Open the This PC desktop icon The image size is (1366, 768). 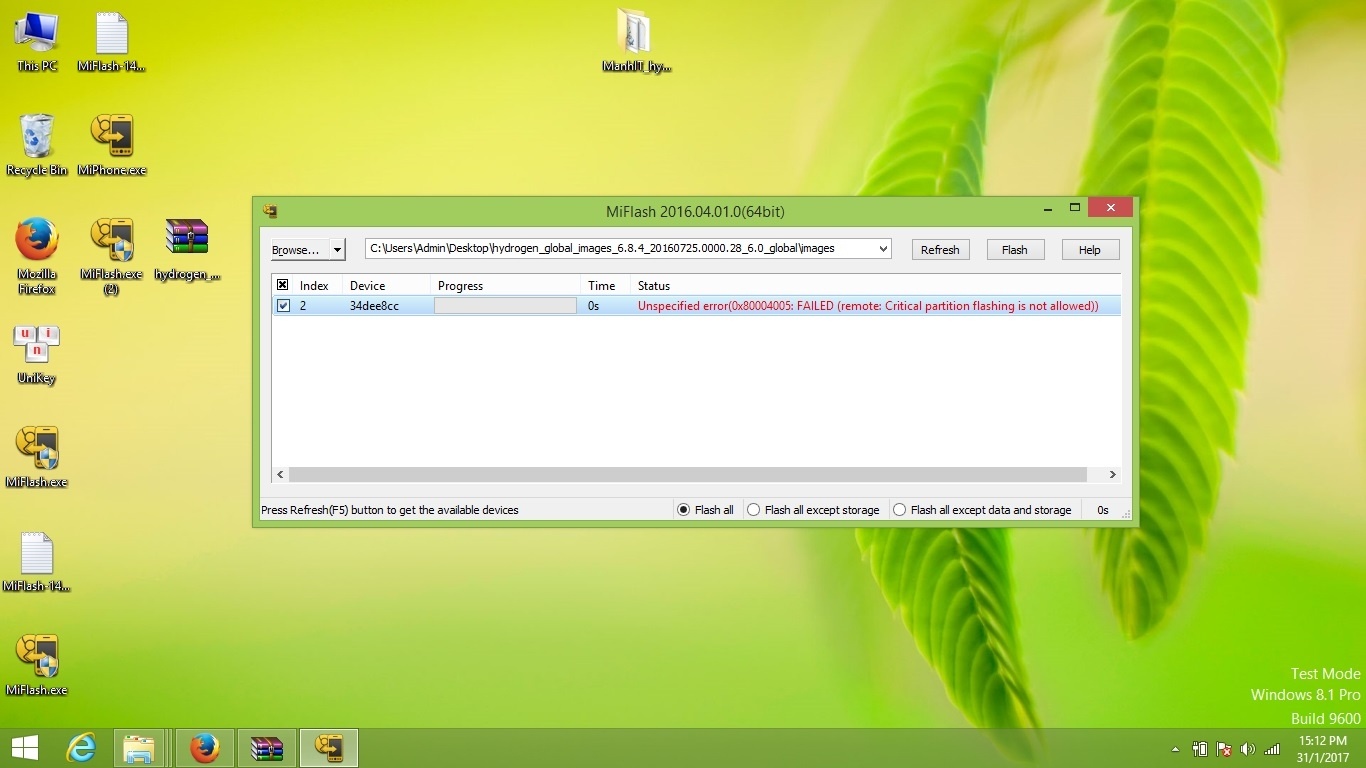[x=37, y=42]
